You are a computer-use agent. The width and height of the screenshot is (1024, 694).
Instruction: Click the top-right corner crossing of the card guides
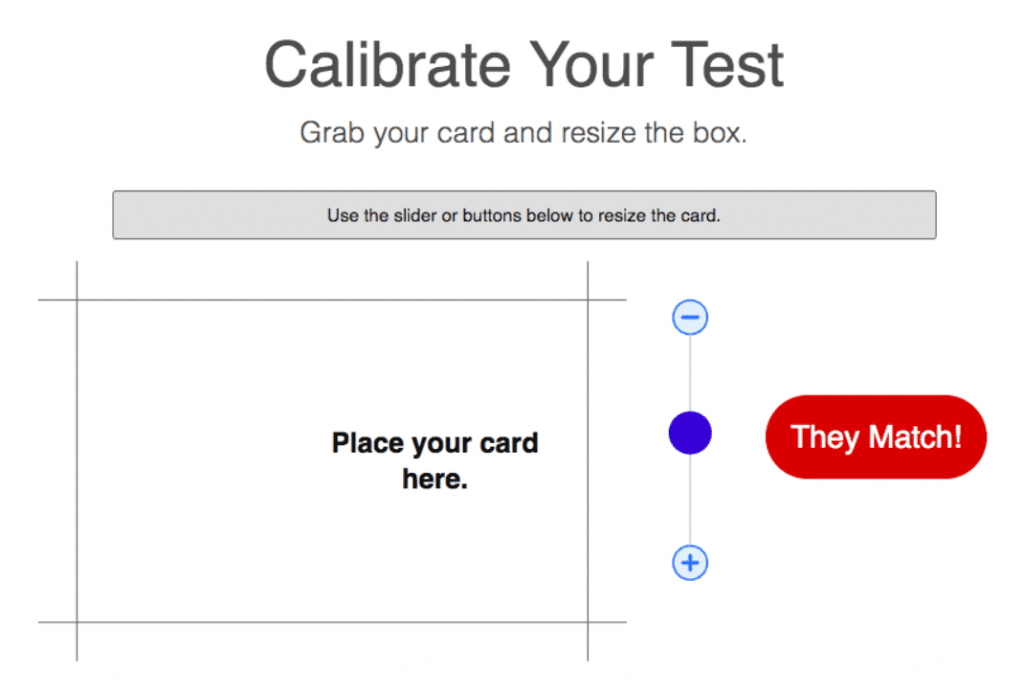(588, 300)
